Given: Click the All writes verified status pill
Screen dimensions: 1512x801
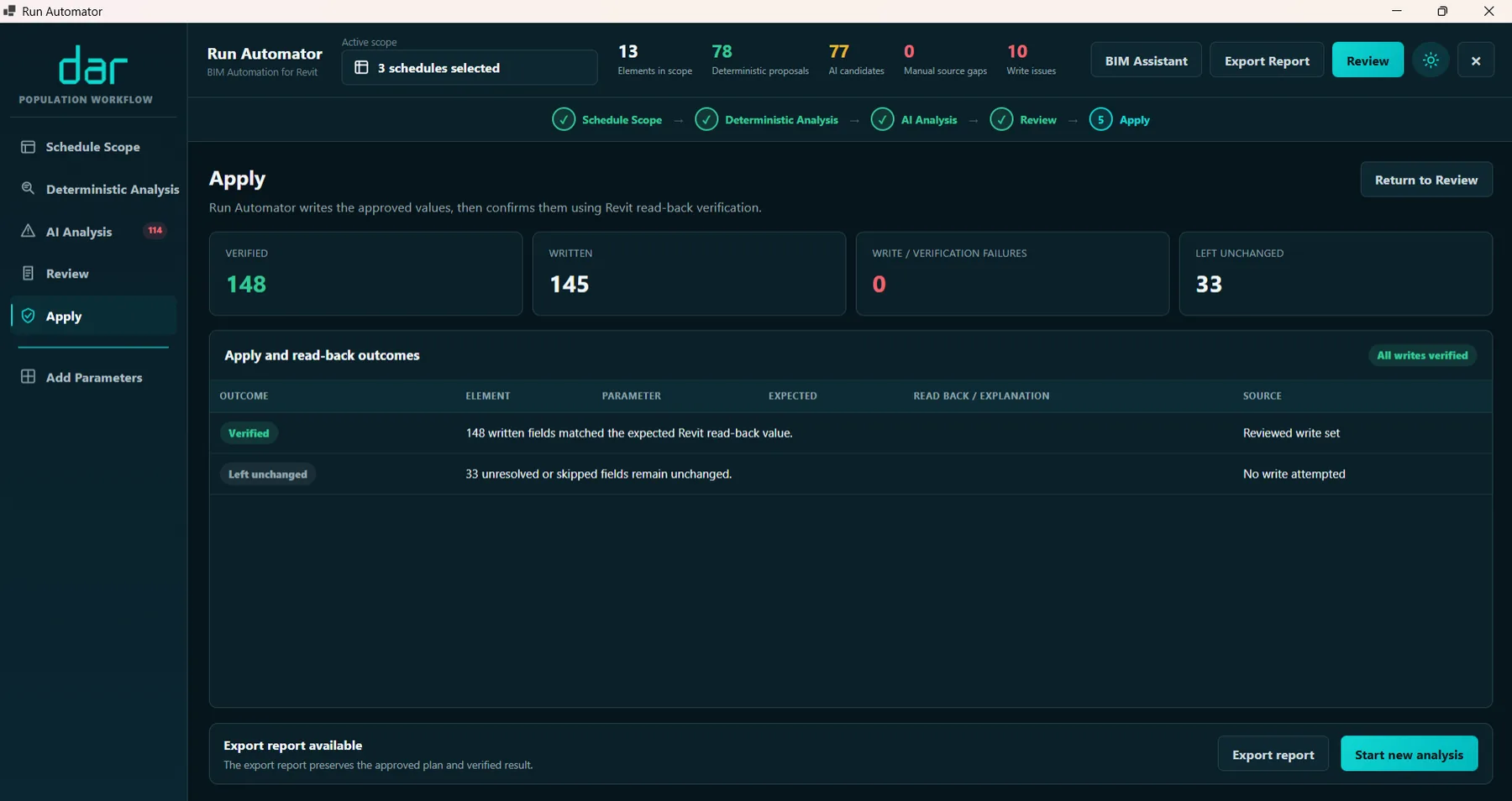Looking at the screenshot, I should (1422, 356).
